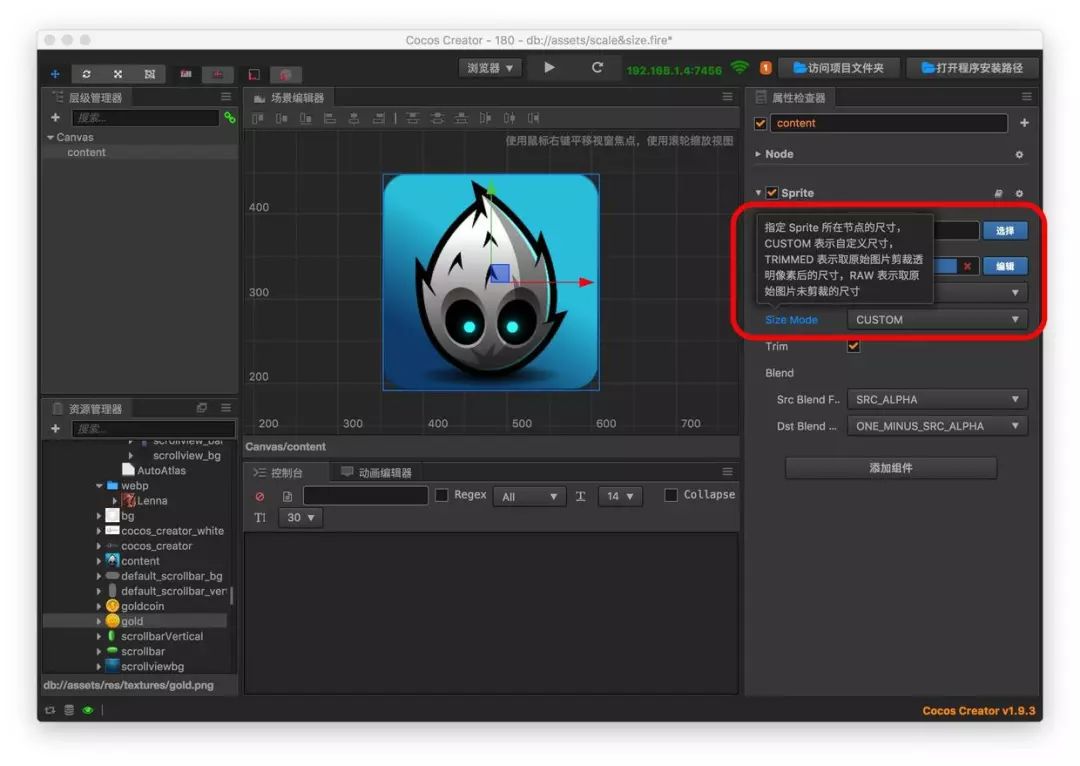
Task: Enable the Collapse checkbox in console
Action: click(671, 495)
